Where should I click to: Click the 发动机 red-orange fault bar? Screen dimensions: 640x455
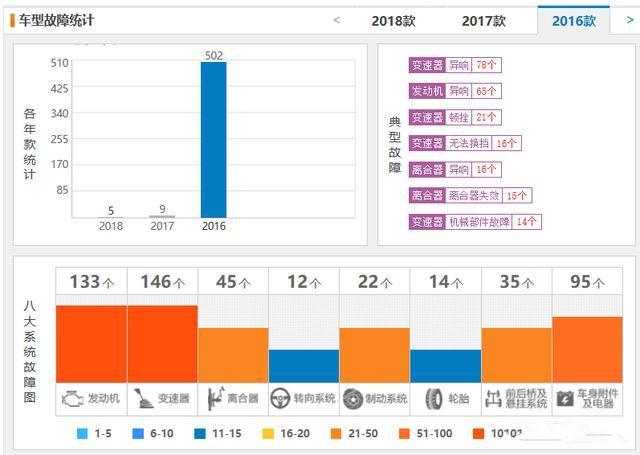pos(91,344)
